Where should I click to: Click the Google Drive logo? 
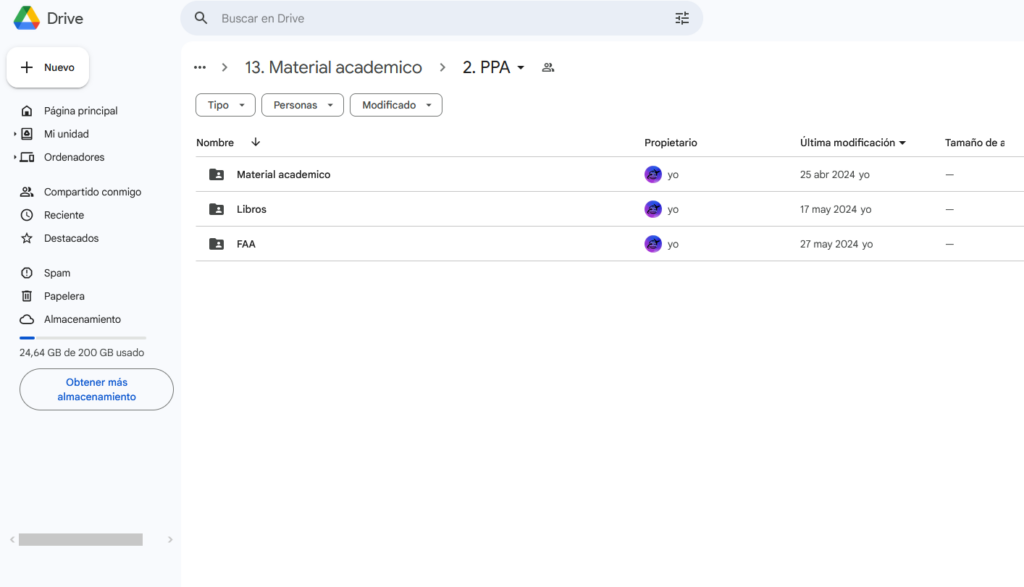pos(27,18)
